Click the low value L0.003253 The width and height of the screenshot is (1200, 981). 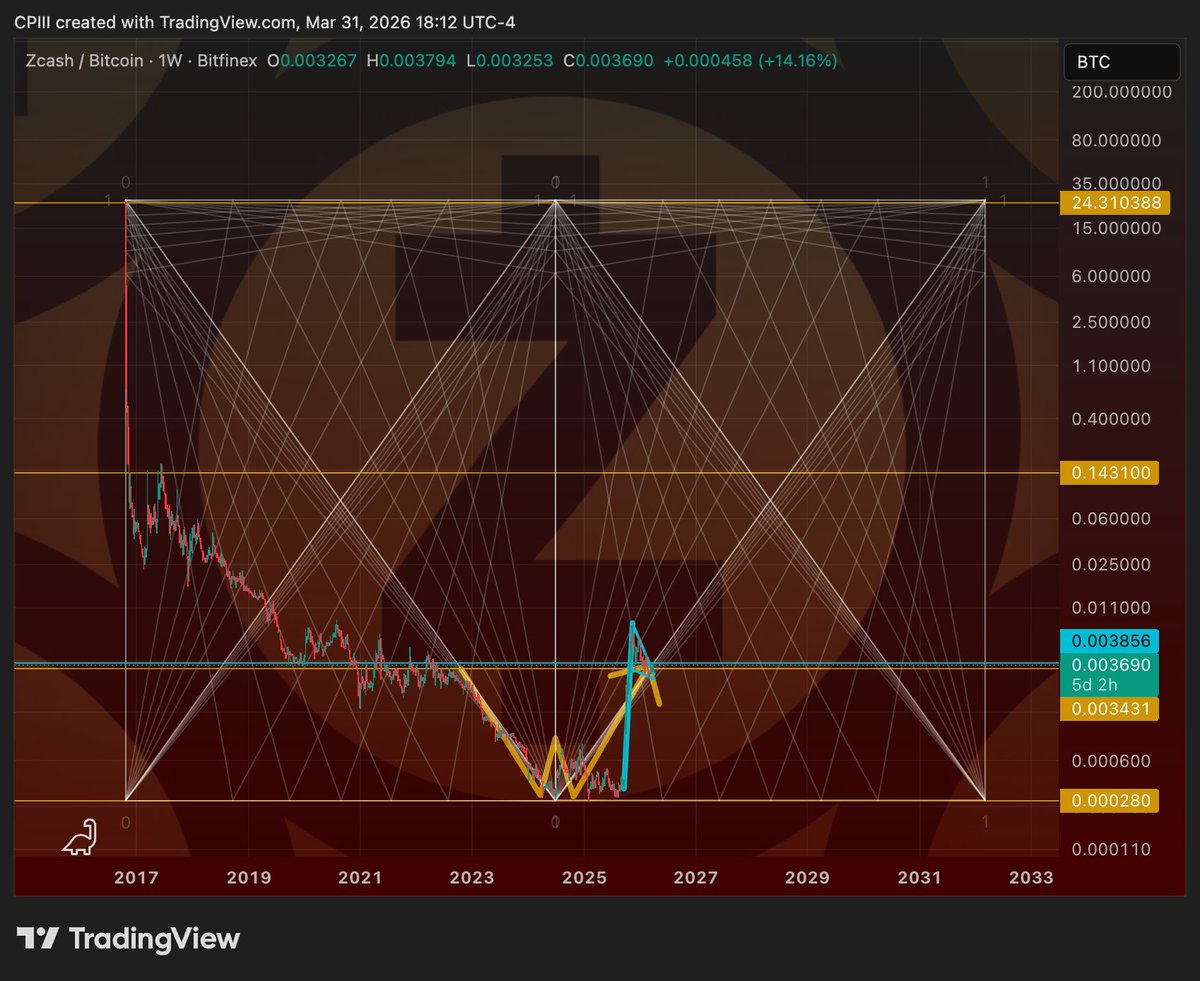pos(509,61)
